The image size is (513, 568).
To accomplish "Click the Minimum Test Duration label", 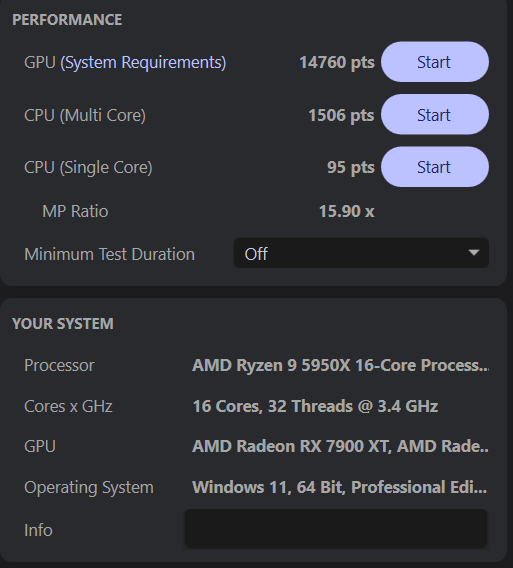I will (109, 254).
